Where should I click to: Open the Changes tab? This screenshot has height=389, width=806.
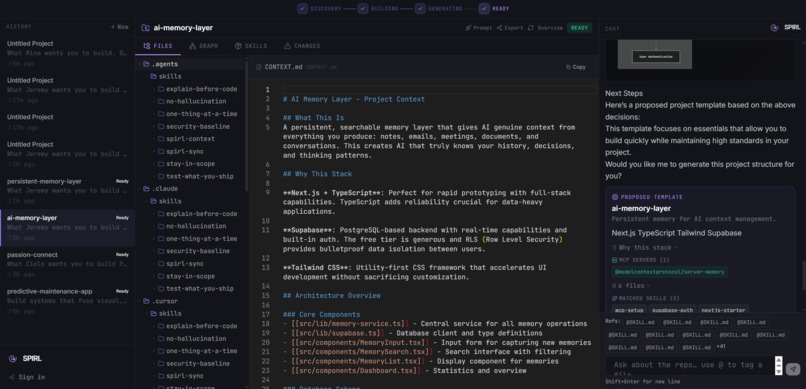tap(302, 46)
